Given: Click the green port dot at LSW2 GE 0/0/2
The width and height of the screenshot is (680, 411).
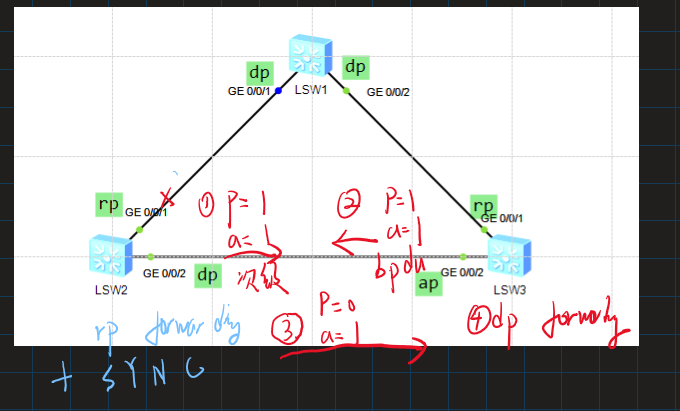Looking at the screenshot, I should coord(150,257).
